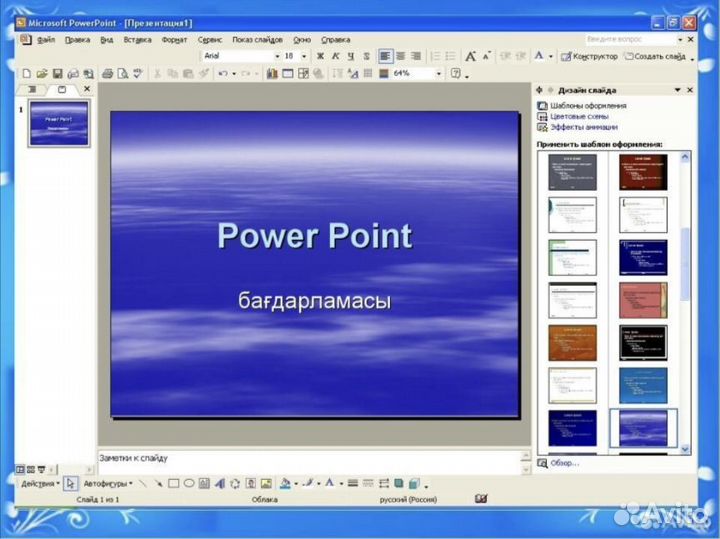Click the help question field Введите вопрос
Screen dimensions: 720x539
click(x=630, y=39)
